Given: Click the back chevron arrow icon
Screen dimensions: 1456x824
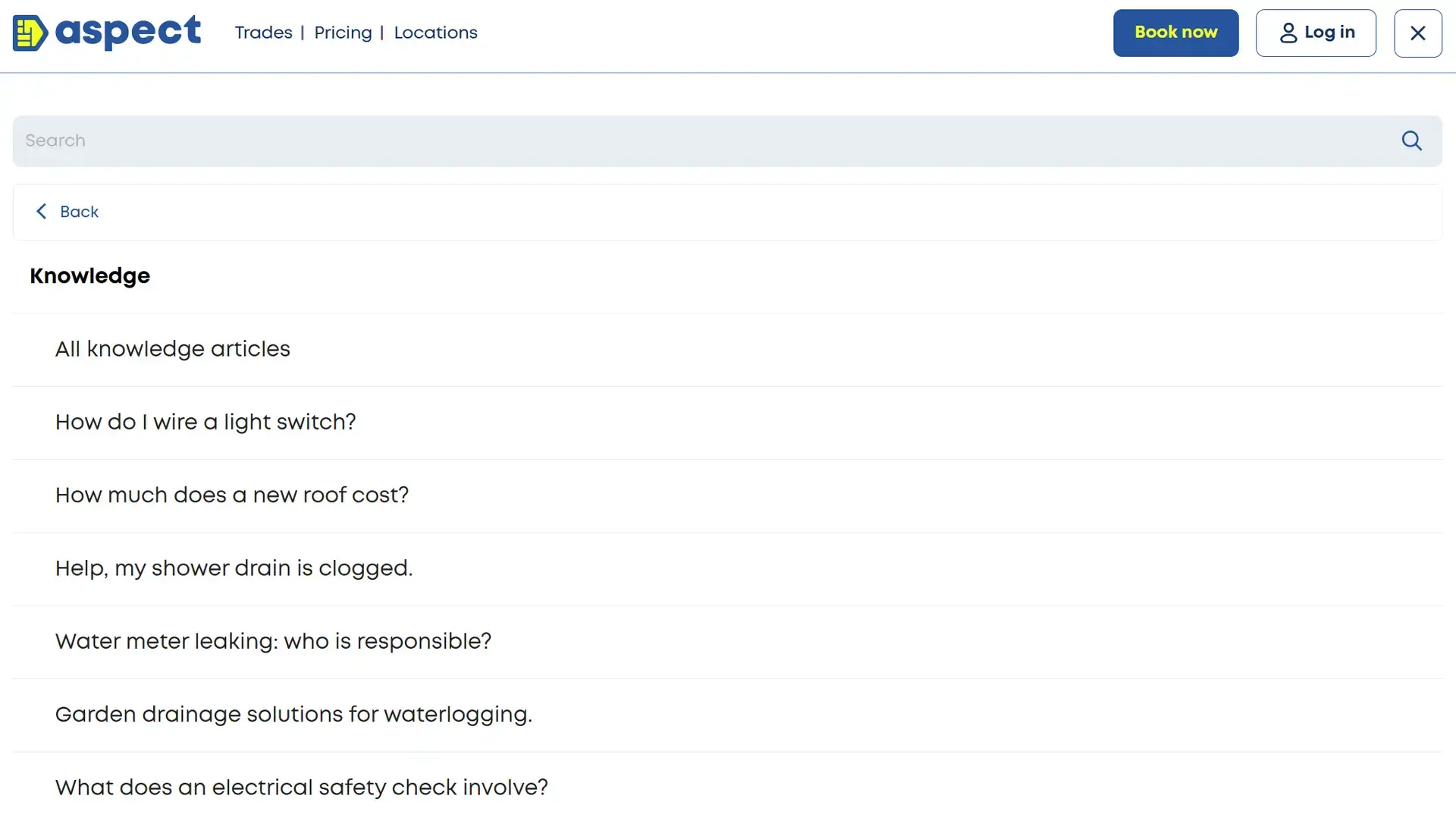Looking at the screenshot, I should [x=42, y=211].
